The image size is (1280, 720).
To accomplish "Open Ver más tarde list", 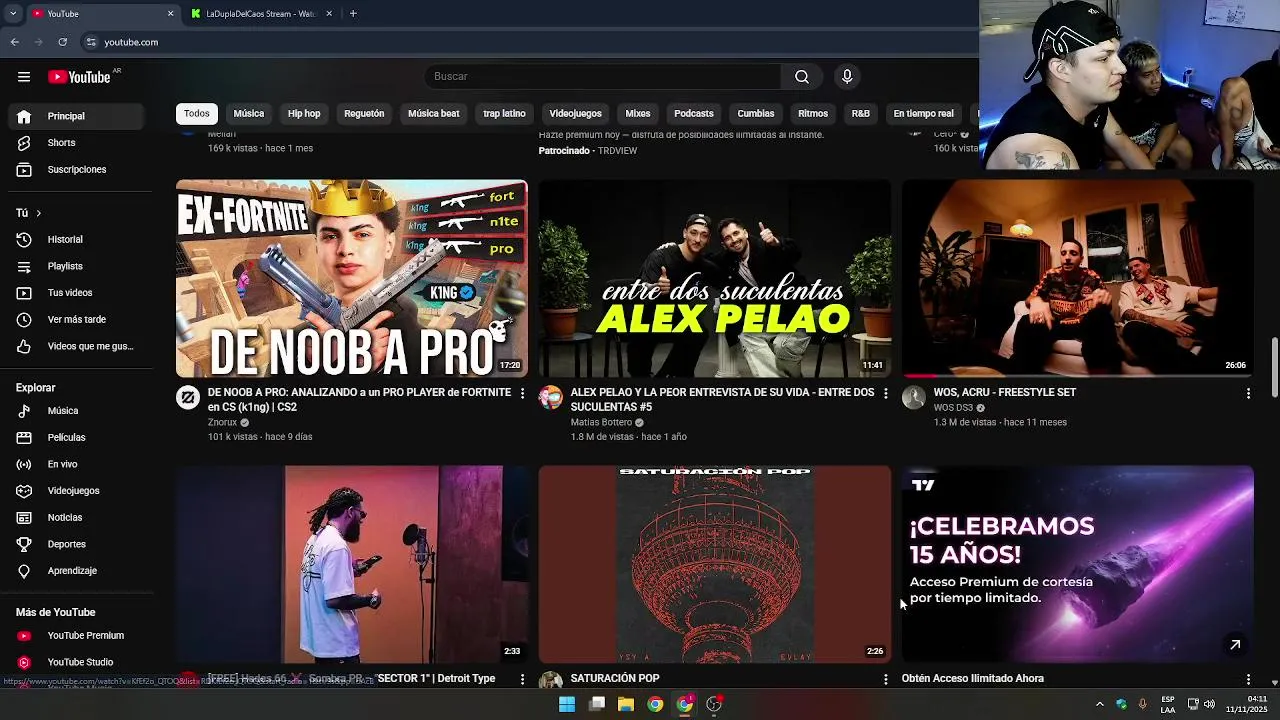I will [x=78, y=320].
